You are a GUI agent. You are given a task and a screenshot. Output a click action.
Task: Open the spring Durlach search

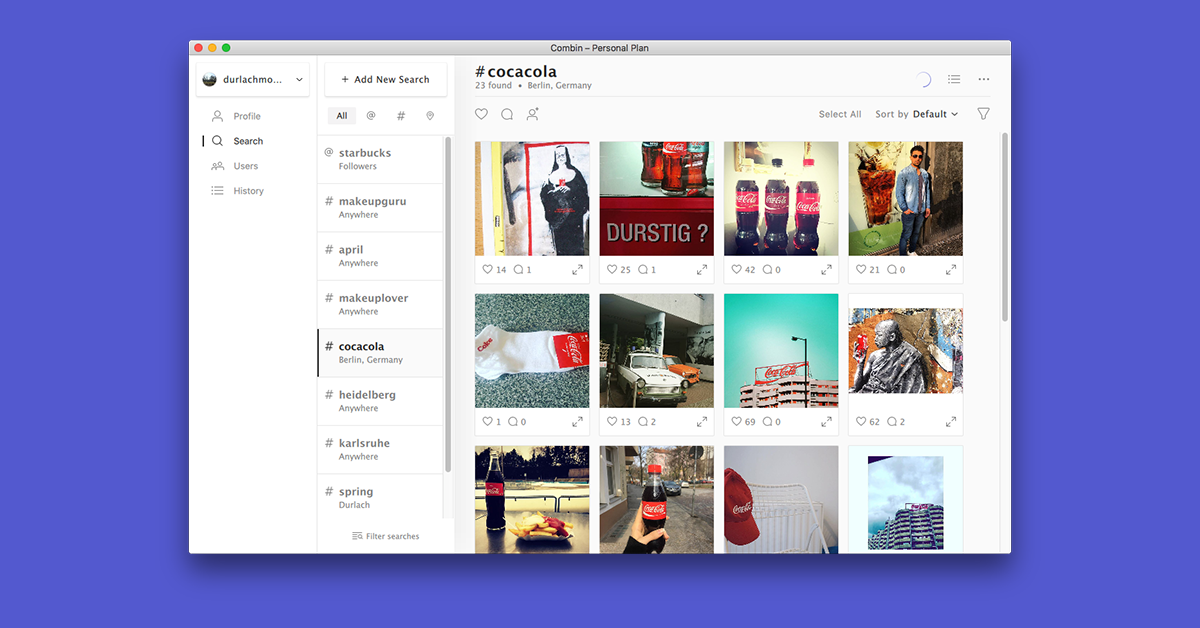pos(380,496)
